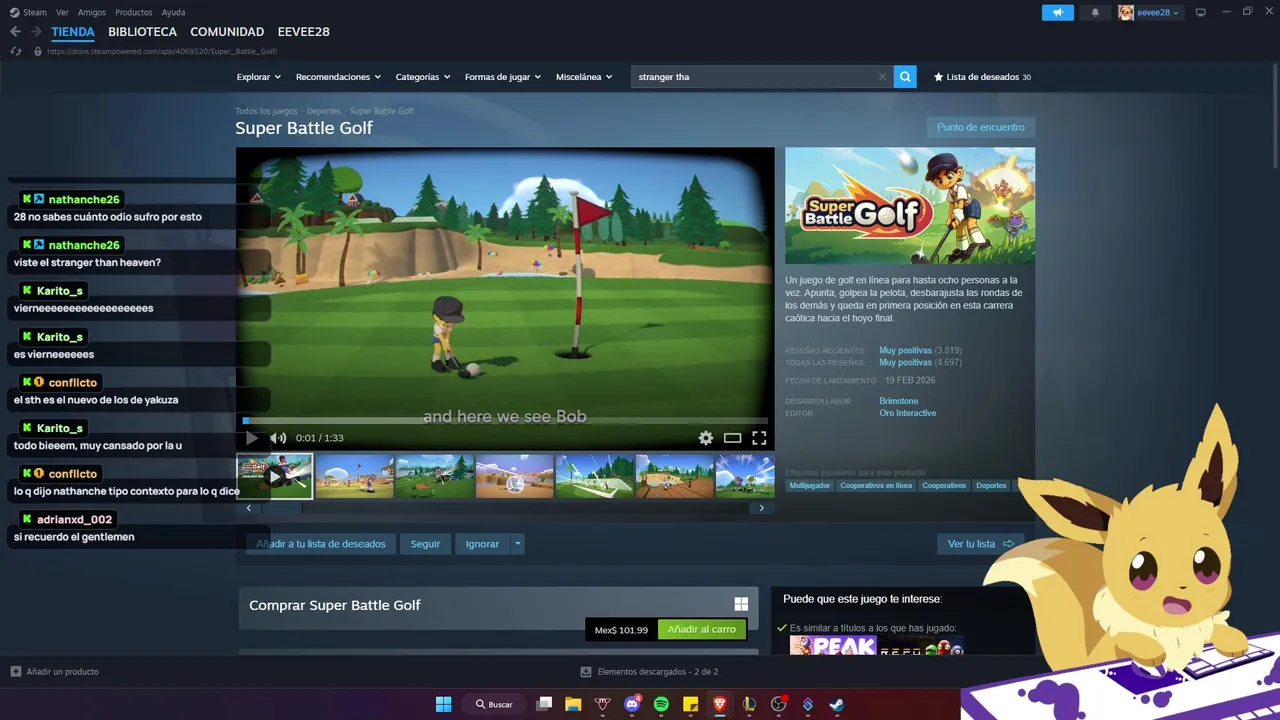Expand the Explorar dropdown
Image resolution: width=1280 pixels, height=720 pixels.
259,77
